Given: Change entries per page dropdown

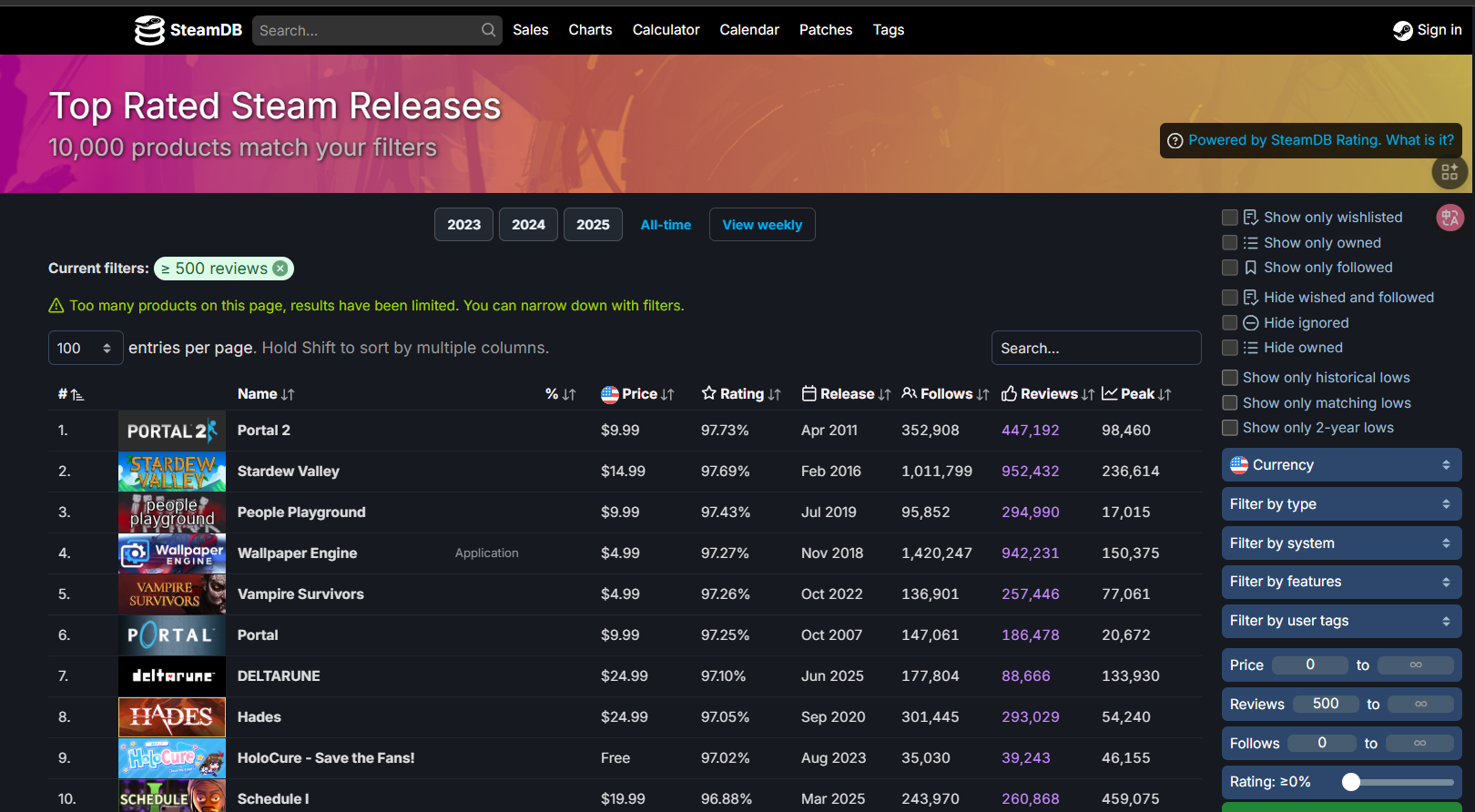Looking at the screenshot, I should pos(86,348).
